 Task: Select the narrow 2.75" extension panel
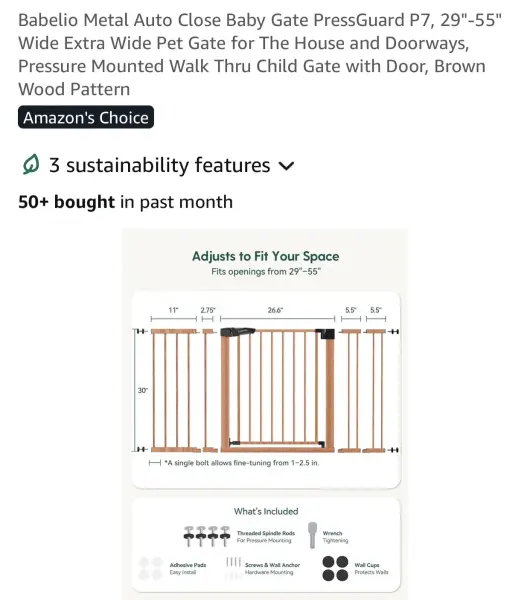click(x=208, y=390)
